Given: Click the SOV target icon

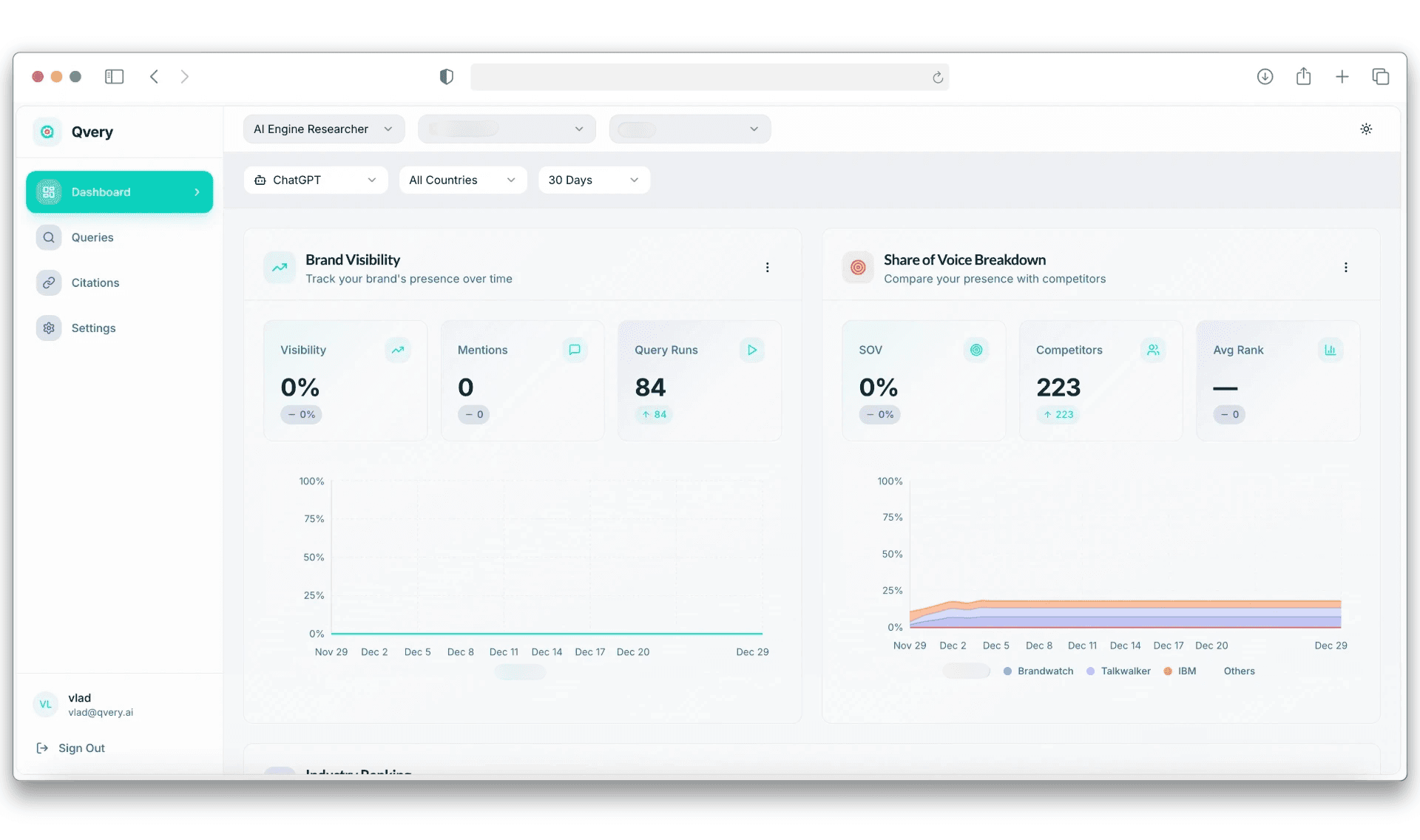Looking at the screenshot, I should pos(976,350).
